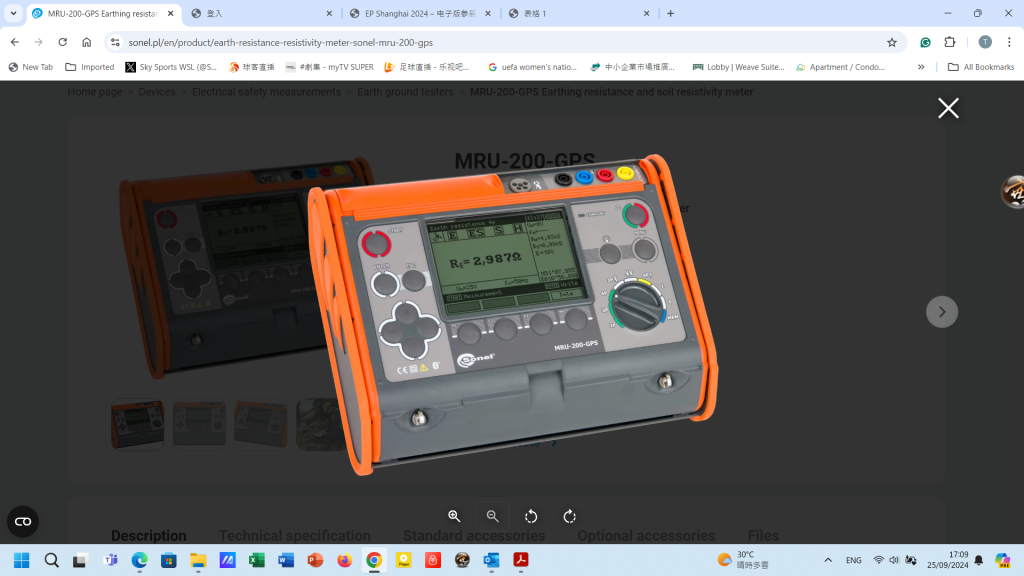Screen dimensions: 1024x576
Task: Zoom in on the product image
Action: pos(454,516)
